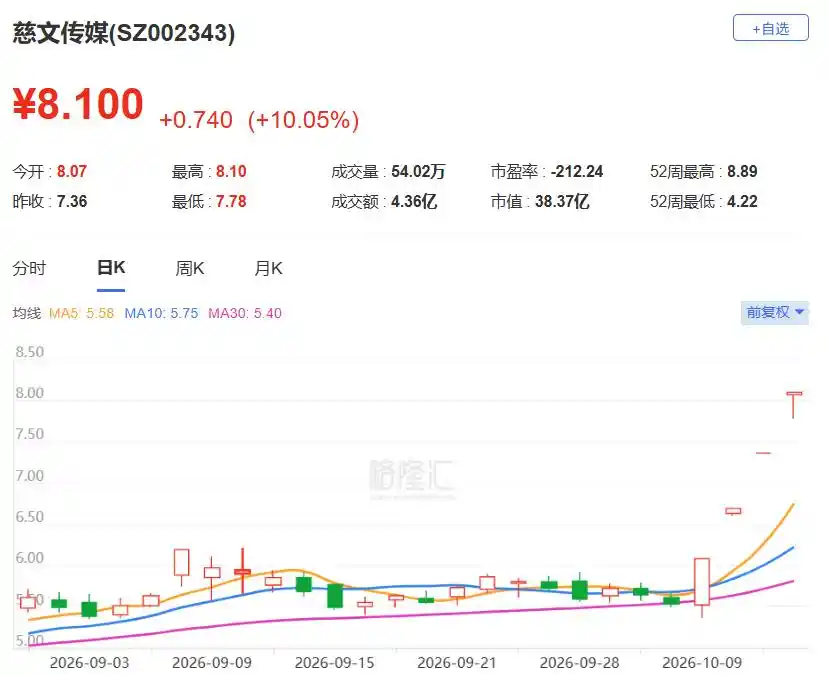Click the MA30: 5.40 moving average label
This screenshot has width=828, height=675.
click(245, 313)
